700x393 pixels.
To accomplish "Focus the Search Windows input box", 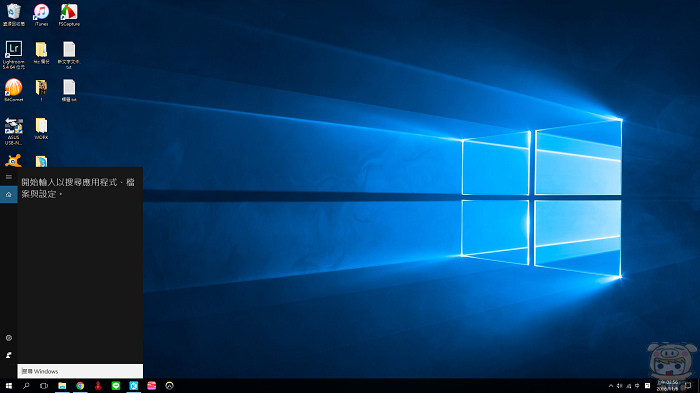I will [80, 371].
